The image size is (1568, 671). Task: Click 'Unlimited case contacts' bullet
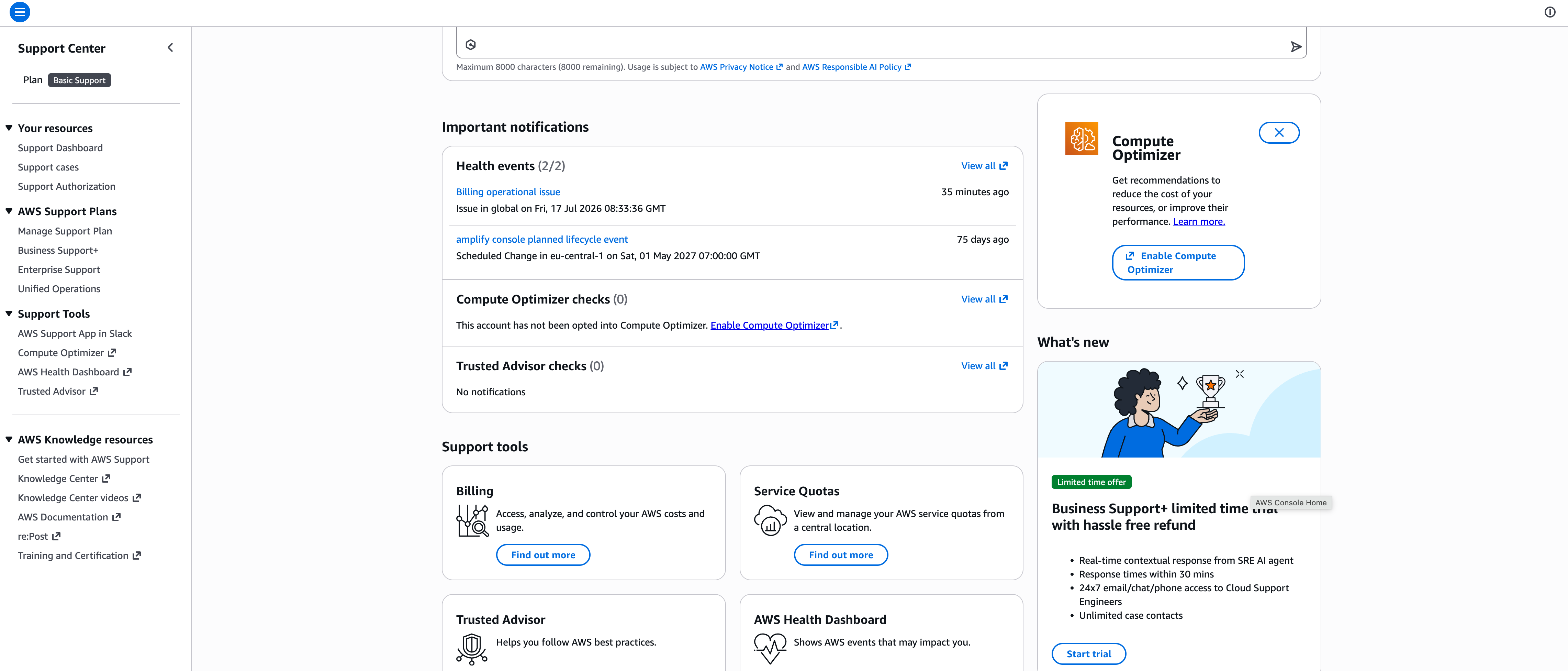1130,616
